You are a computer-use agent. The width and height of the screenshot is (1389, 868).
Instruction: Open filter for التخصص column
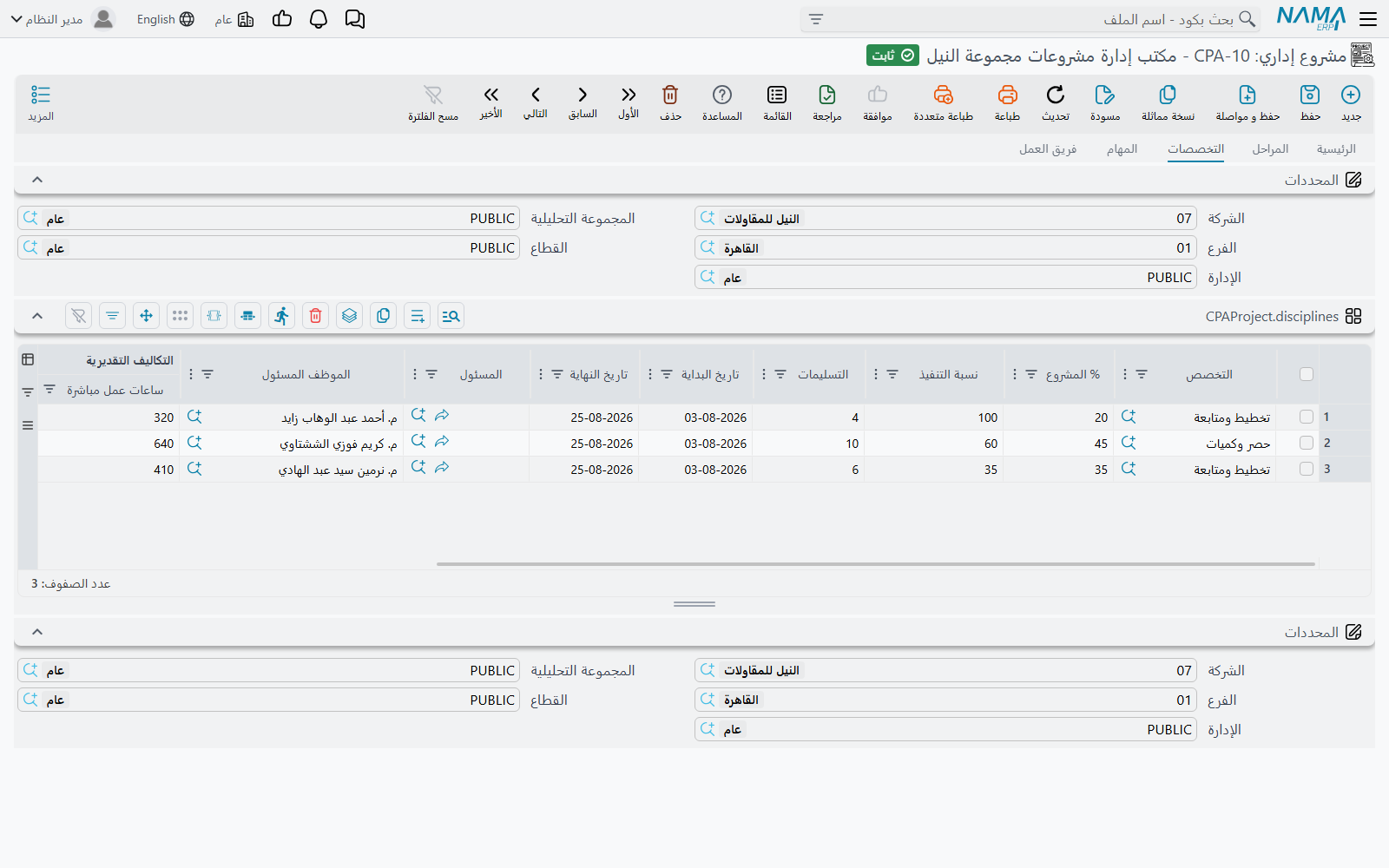(x=1142, y=374)
